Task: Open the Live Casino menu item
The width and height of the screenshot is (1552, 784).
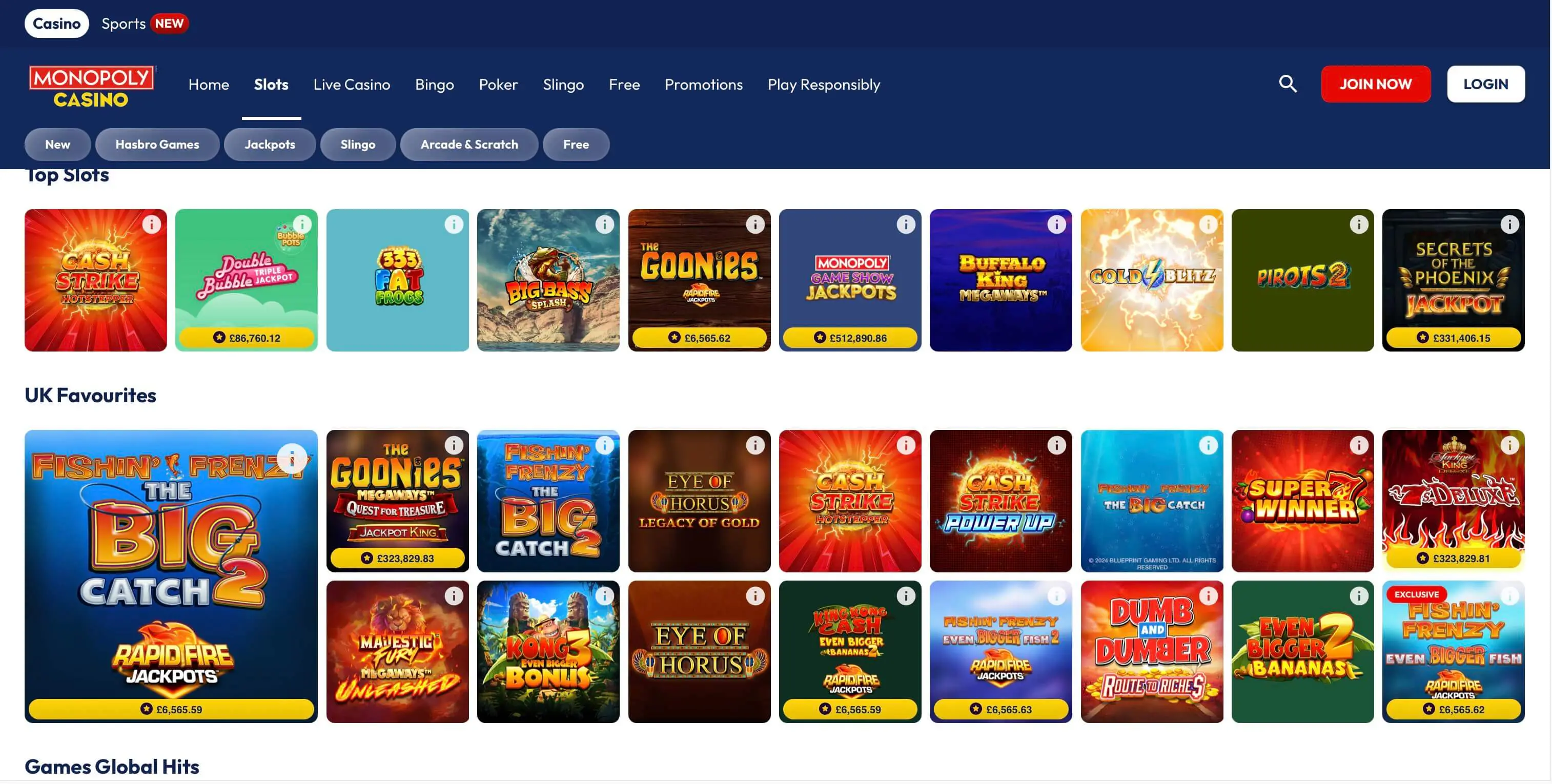Action: click(x=352, y=85)
